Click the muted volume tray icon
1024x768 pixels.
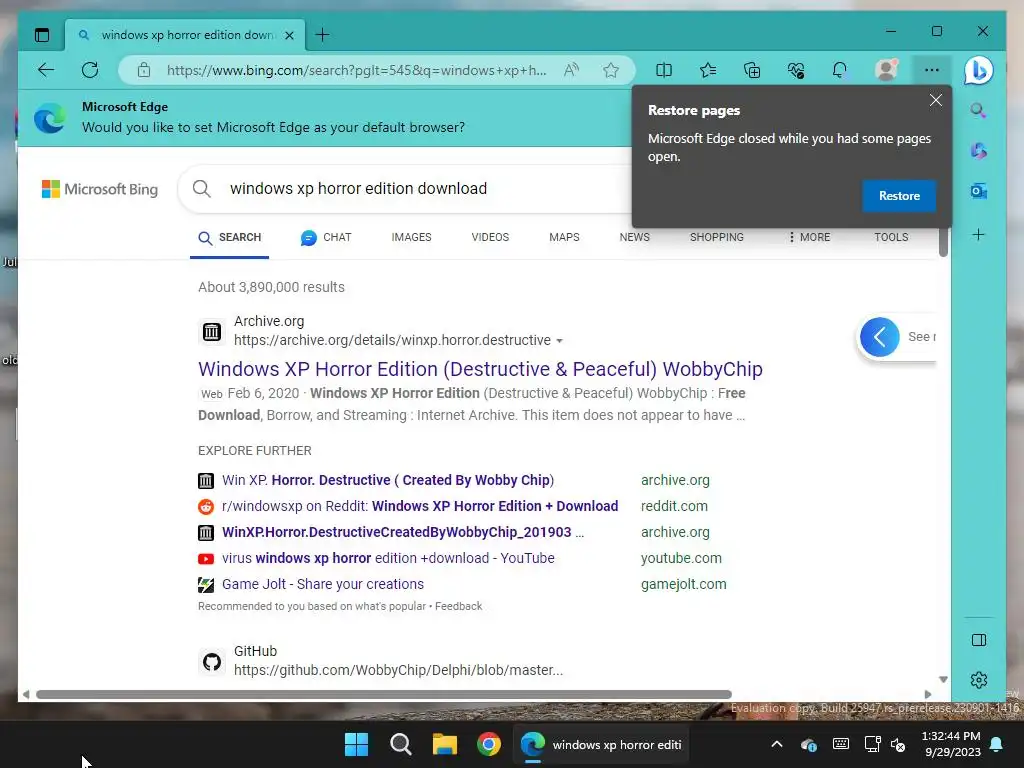tap(899, 744)
